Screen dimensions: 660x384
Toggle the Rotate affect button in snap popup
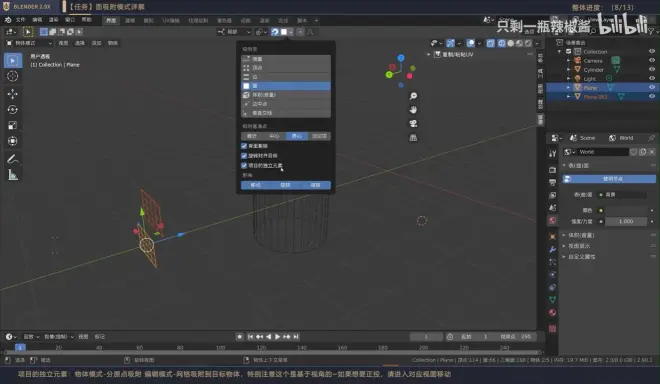285,185
